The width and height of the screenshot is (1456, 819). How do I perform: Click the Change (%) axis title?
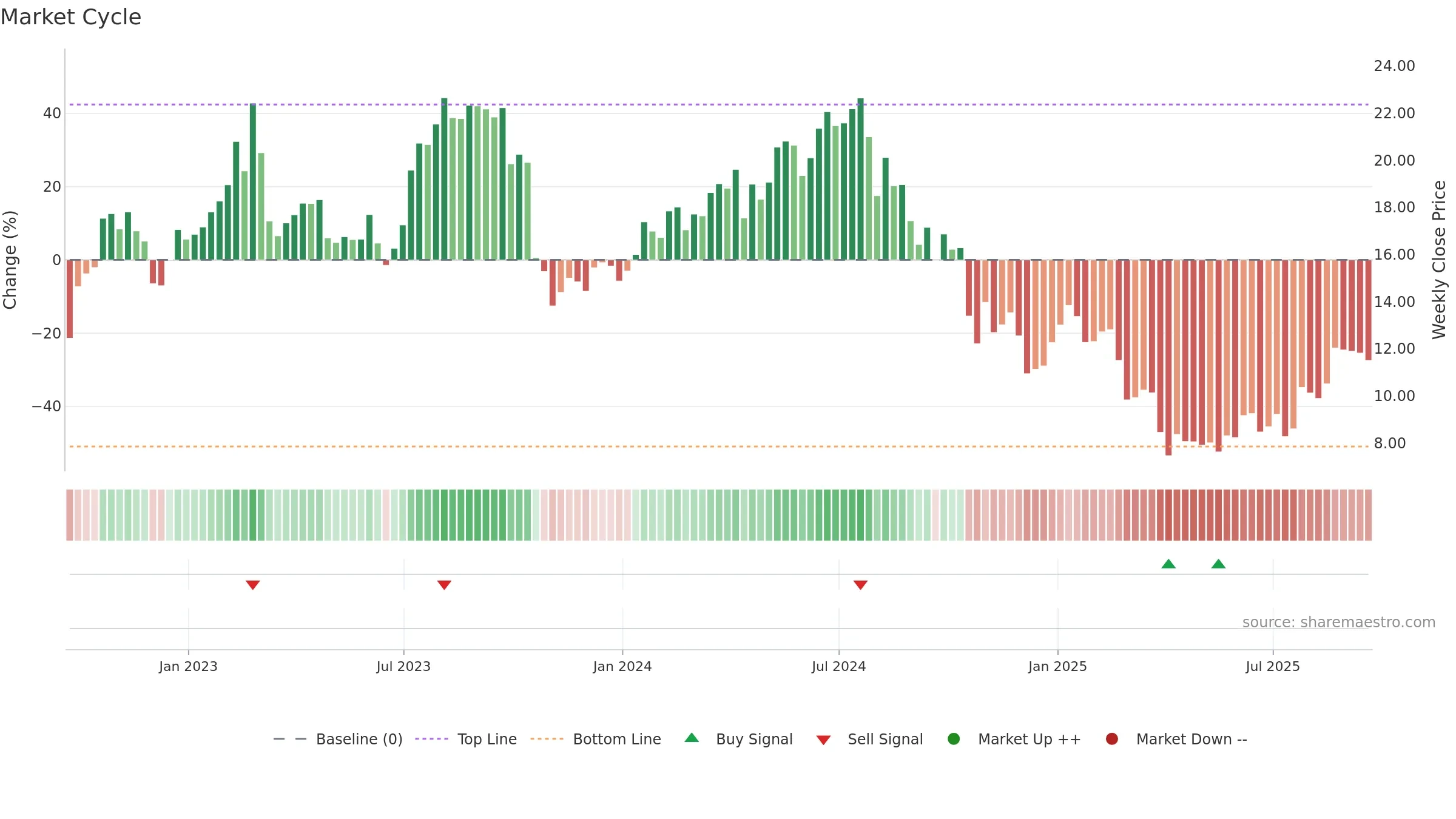pos(10,260)
